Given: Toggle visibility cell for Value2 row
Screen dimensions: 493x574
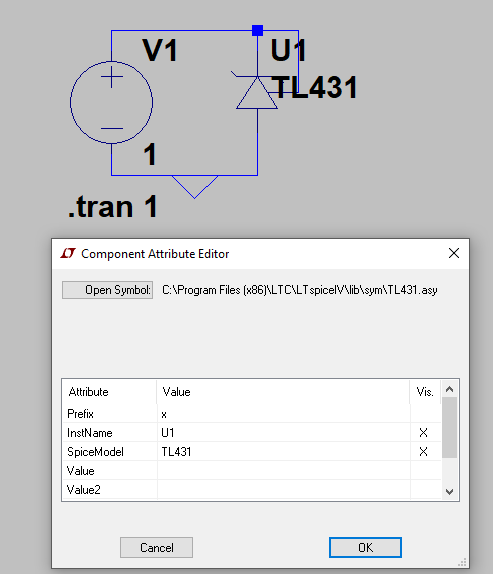Looking at the screenshot, I should [425, 489].
